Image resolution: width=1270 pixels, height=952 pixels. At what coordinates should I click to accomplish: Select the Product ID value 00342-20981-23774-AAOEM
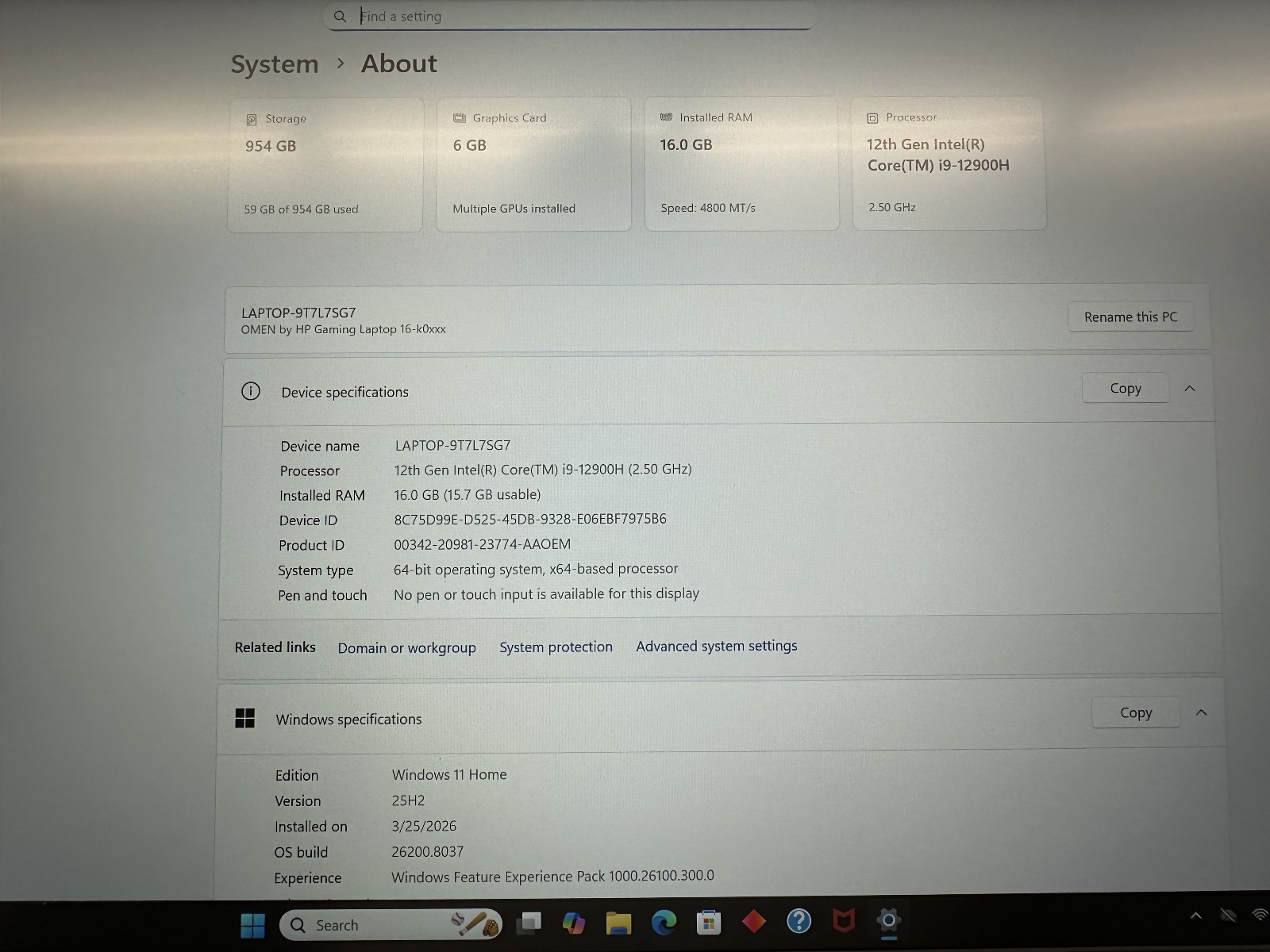(x=483, y=544)
